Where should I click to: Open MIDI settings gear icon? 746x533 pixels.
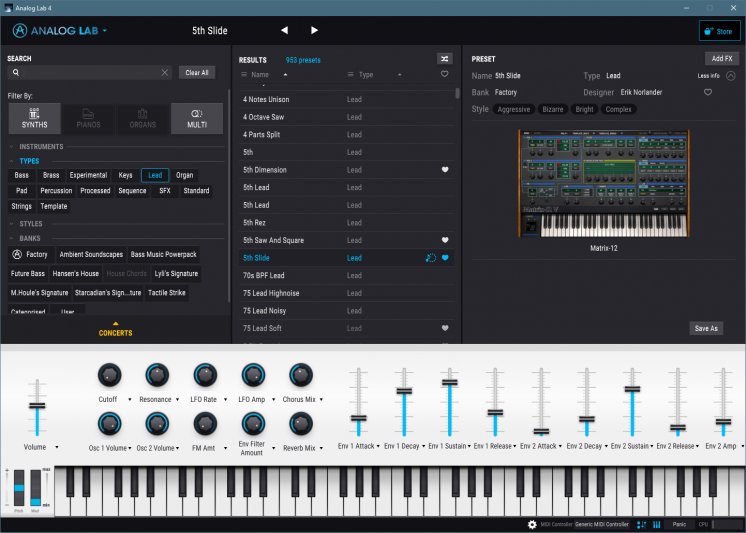point(532,524)
